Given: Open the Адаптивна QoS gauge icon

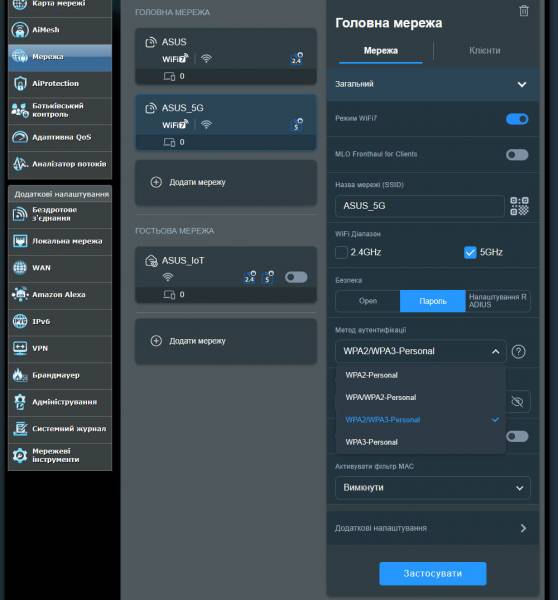Looking at the screenshot, I should pyautogui.click(x=20, y=137).
